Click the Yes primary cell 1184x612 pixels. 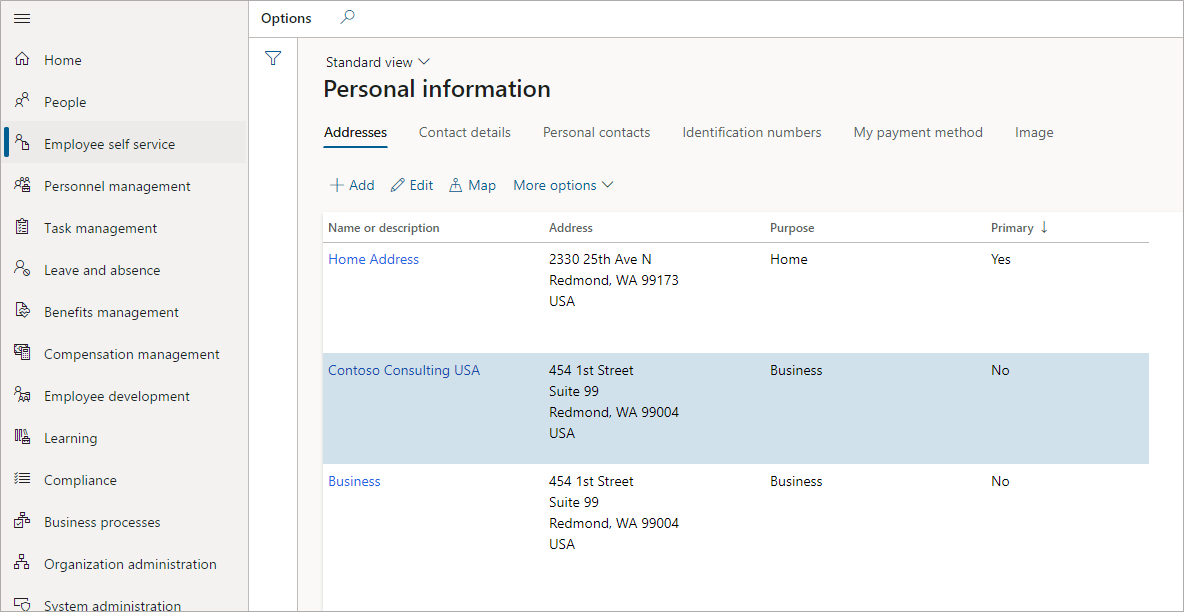point(1001,259)
